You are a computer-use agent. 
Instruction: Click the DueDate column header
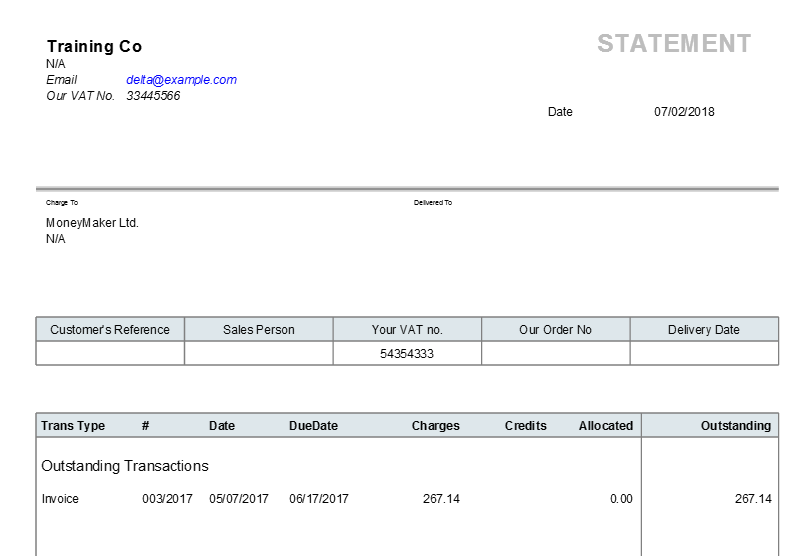(x=313, y=426)
